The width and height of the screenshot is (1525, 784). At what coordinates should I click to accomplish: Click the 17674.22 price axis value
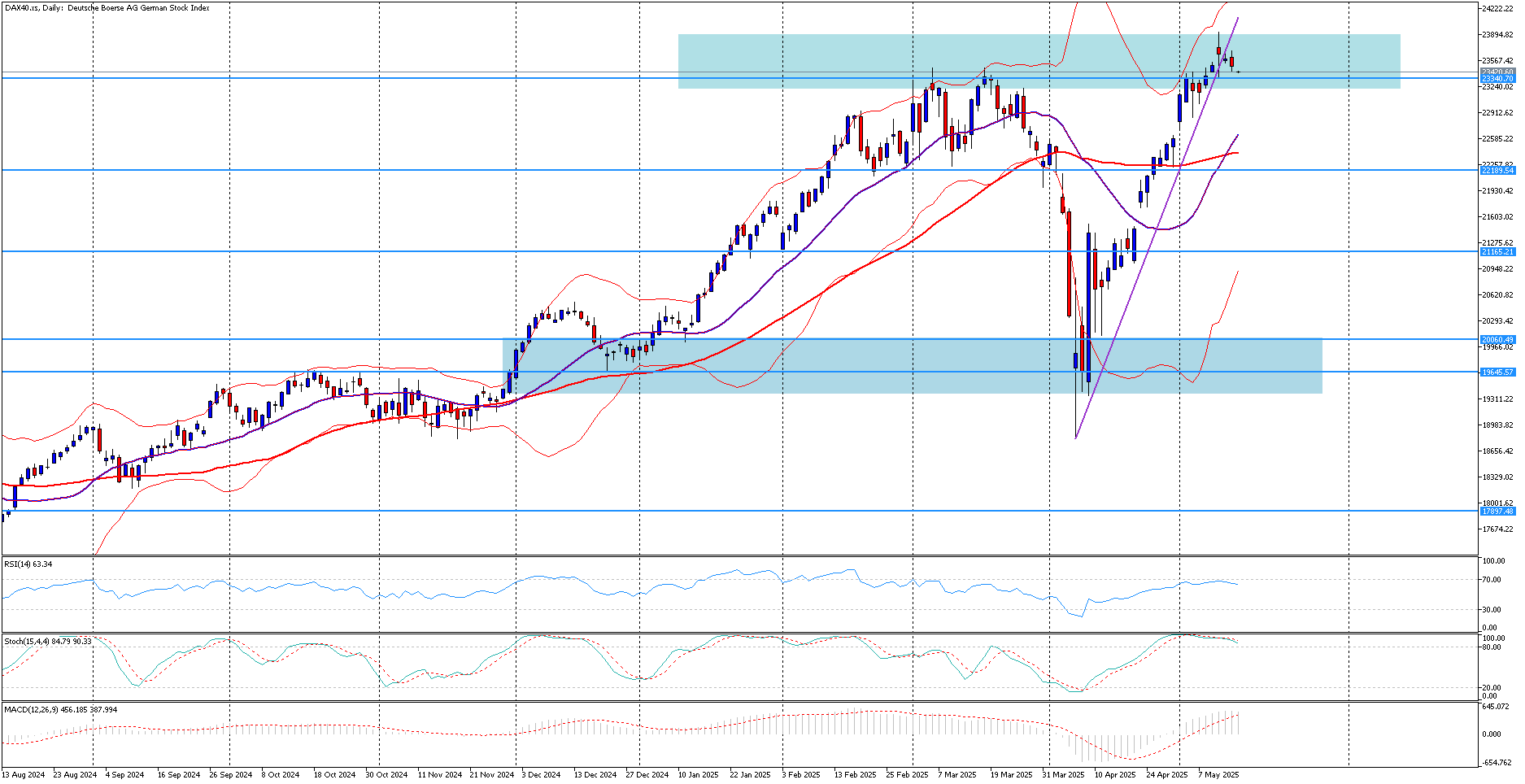(1498, 529)
